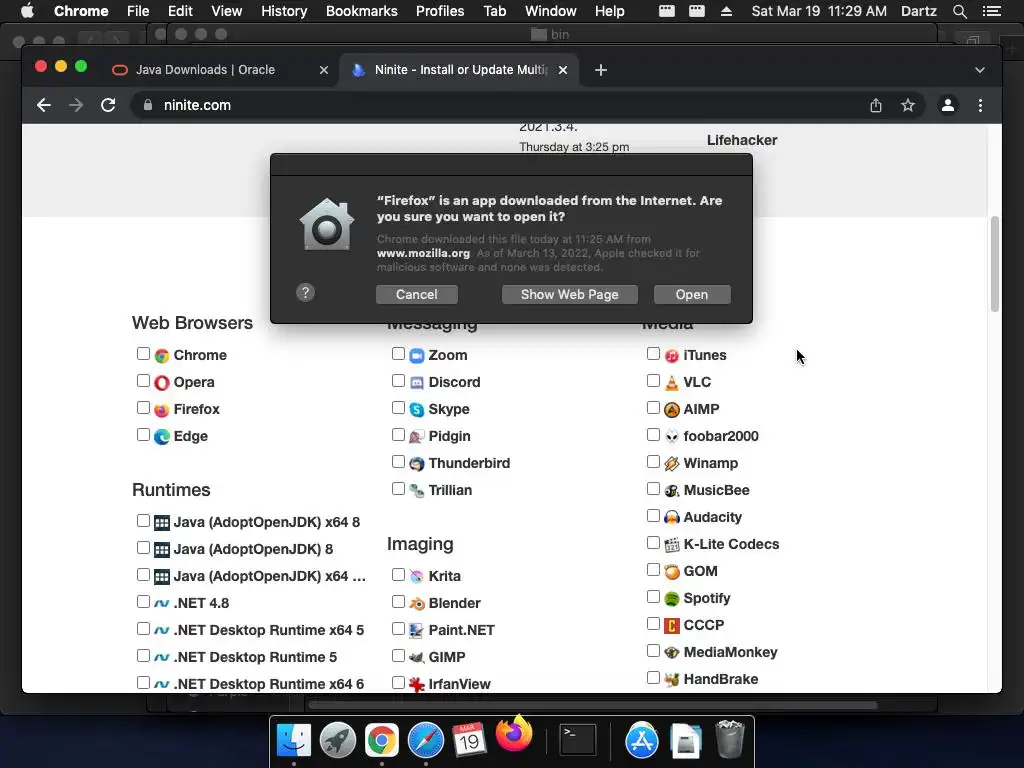Close the Java Downloads tab
The image size is (1024, 768).
[x=323, y=70]
